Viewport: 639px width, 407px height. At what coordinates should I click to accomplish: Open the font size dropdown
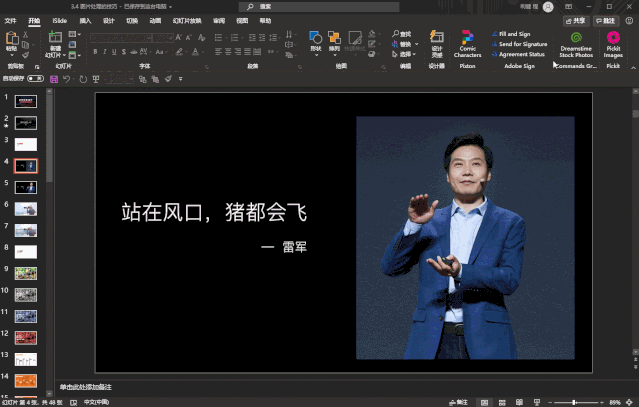click(171, 37)
